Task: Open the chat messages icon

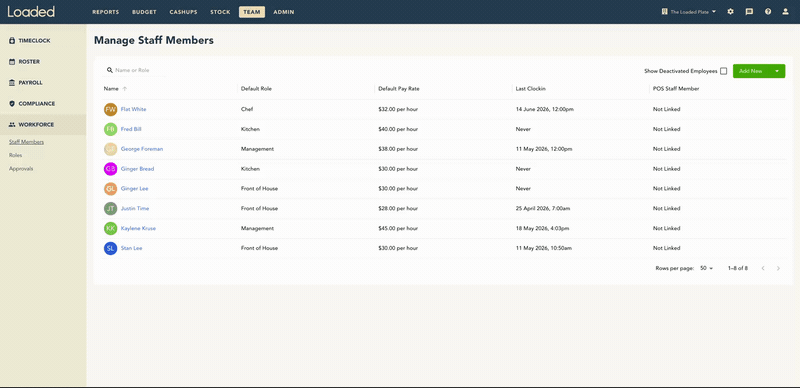Action: point(749,12)
